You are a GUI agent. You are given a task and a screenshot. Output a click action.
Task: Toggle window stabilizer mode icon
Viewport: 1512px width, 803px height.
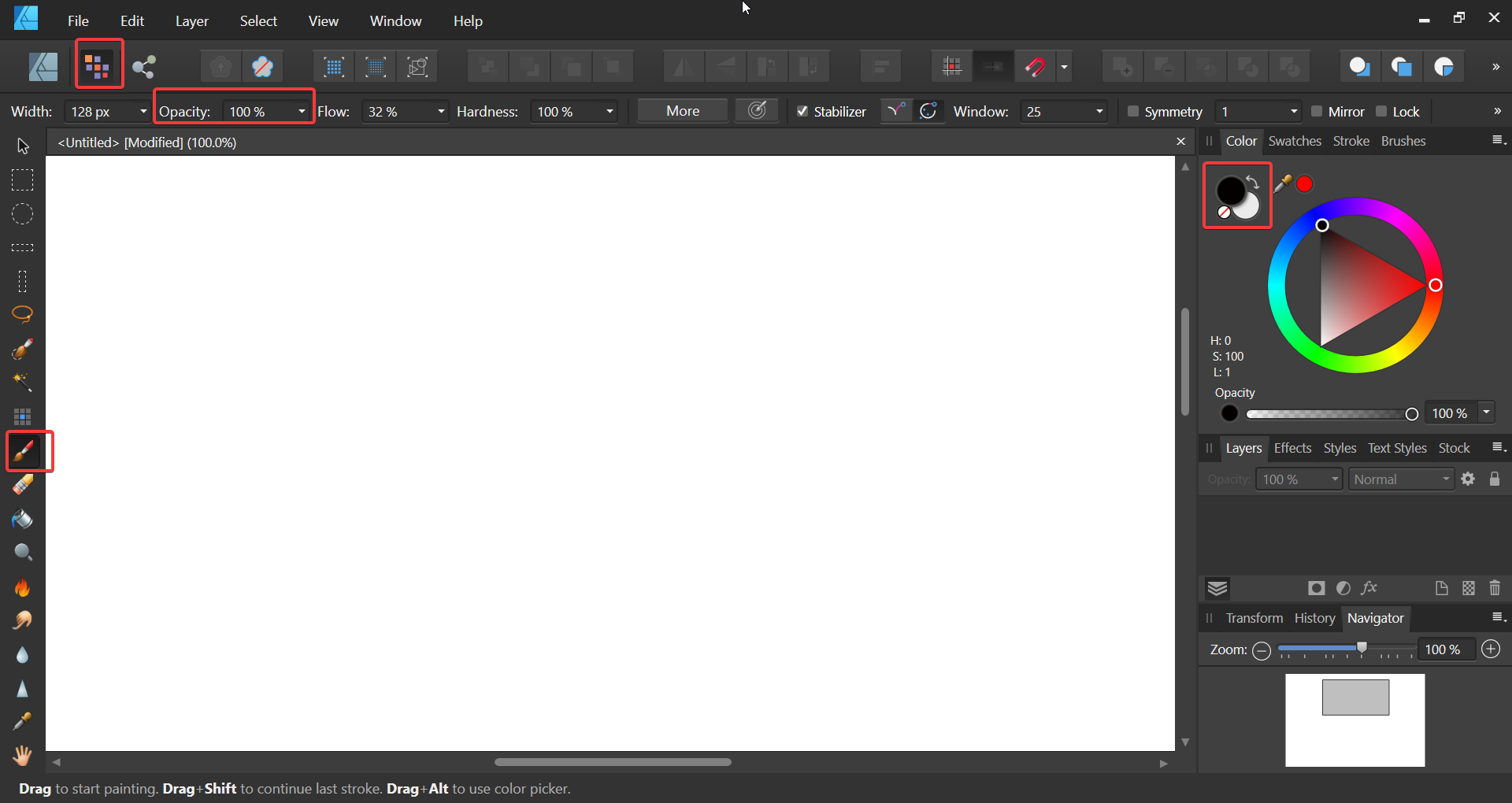(928, 111)
